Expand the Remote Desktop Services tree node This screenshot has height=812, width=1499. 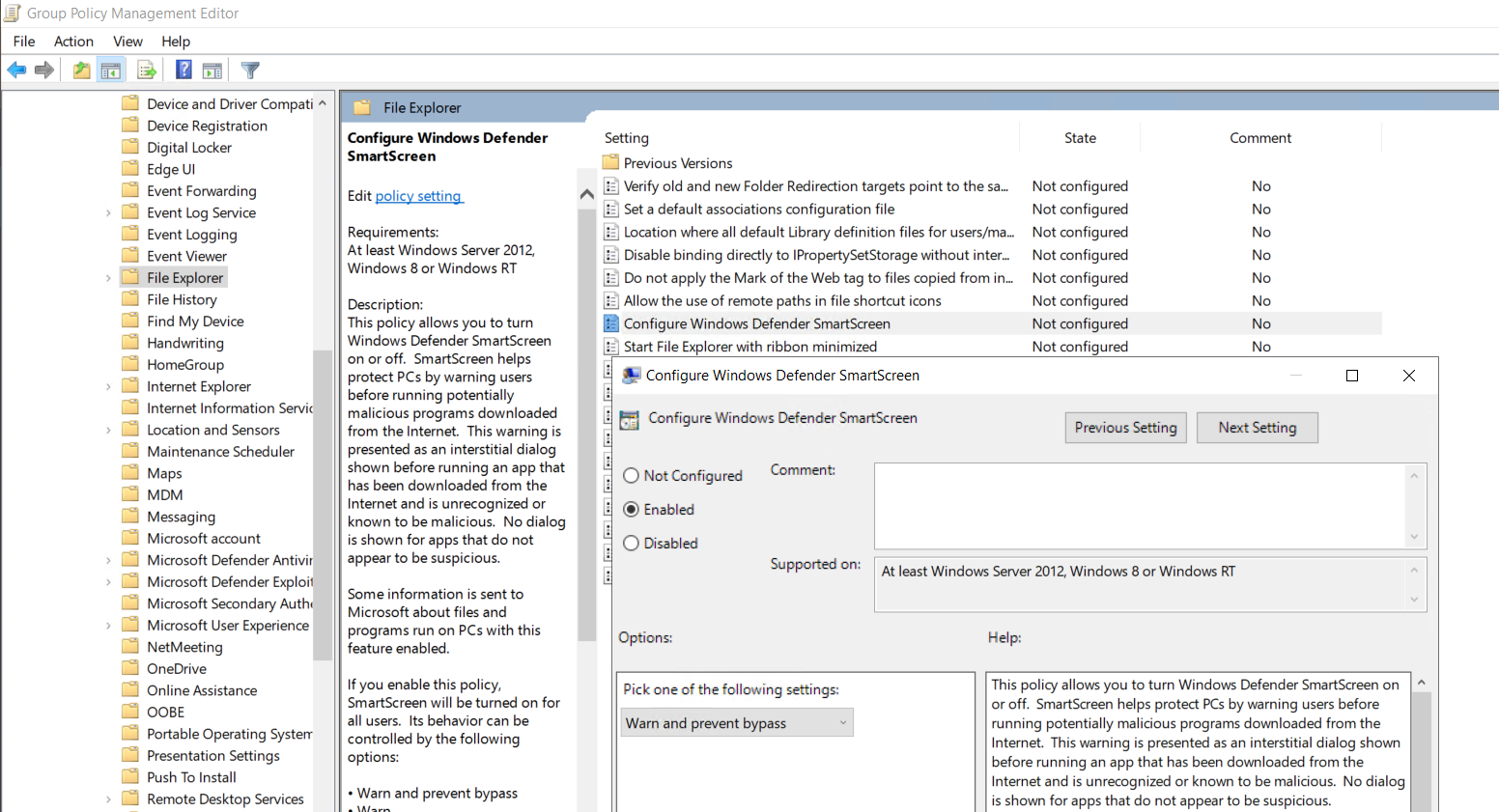pos(108,798)
